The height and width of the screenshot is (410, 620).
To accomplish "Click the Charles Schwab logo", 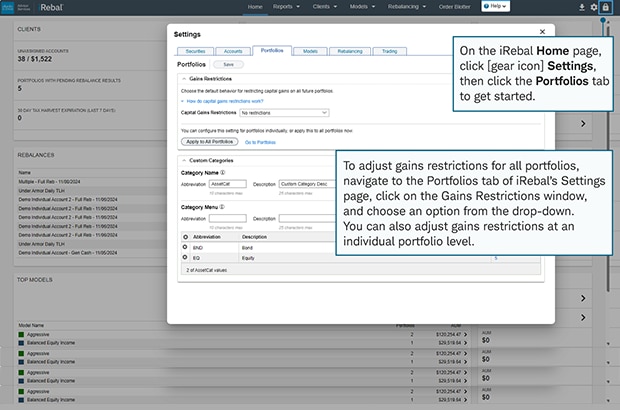I will [x=8, y=7].
